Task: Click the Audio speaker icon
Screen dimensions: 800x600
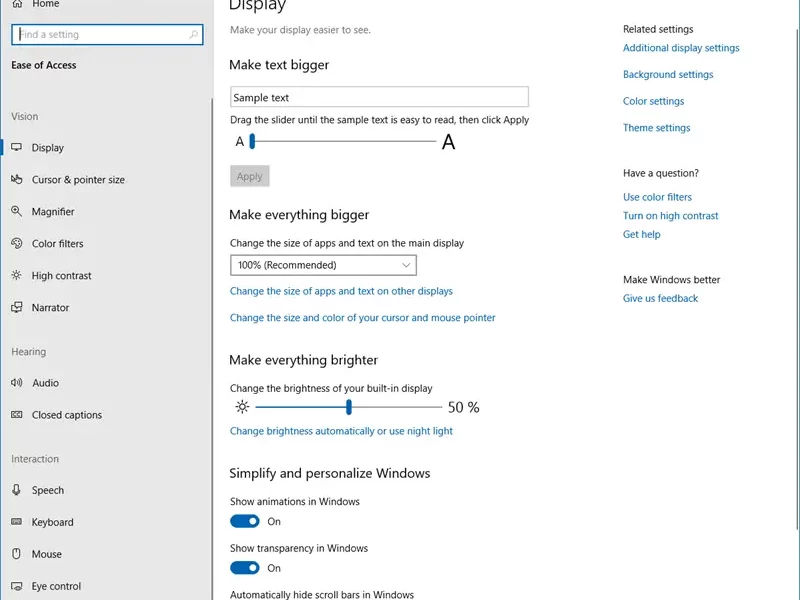Action: [17, 383]
